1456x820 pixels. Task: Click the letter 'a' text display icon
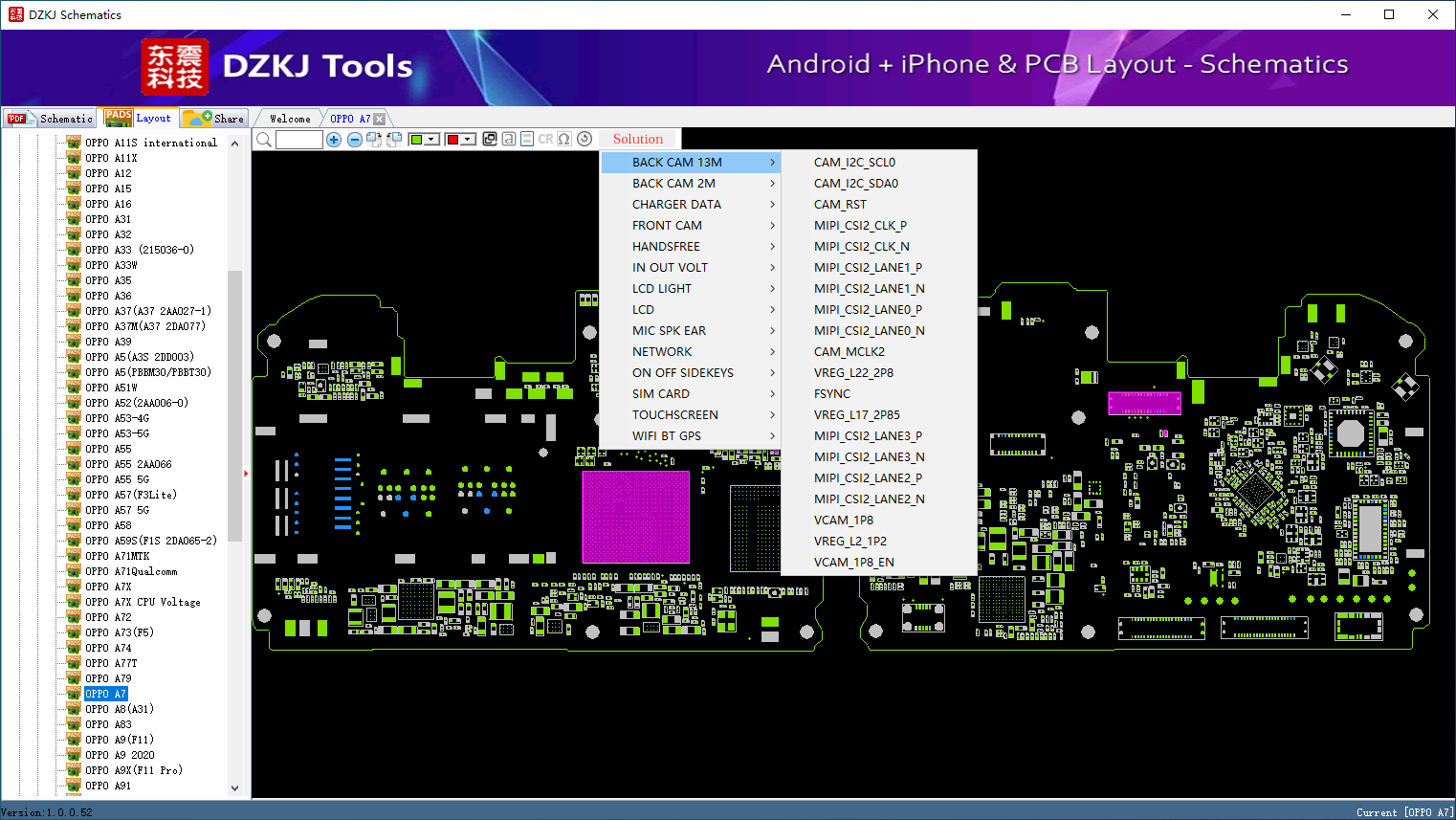tap(509, 139)
